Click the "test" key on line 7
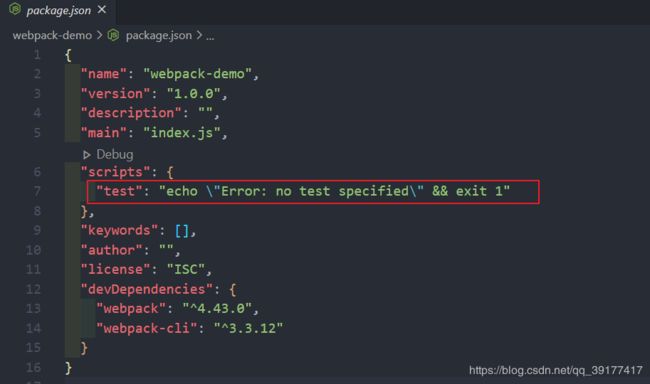 point(119,191)
